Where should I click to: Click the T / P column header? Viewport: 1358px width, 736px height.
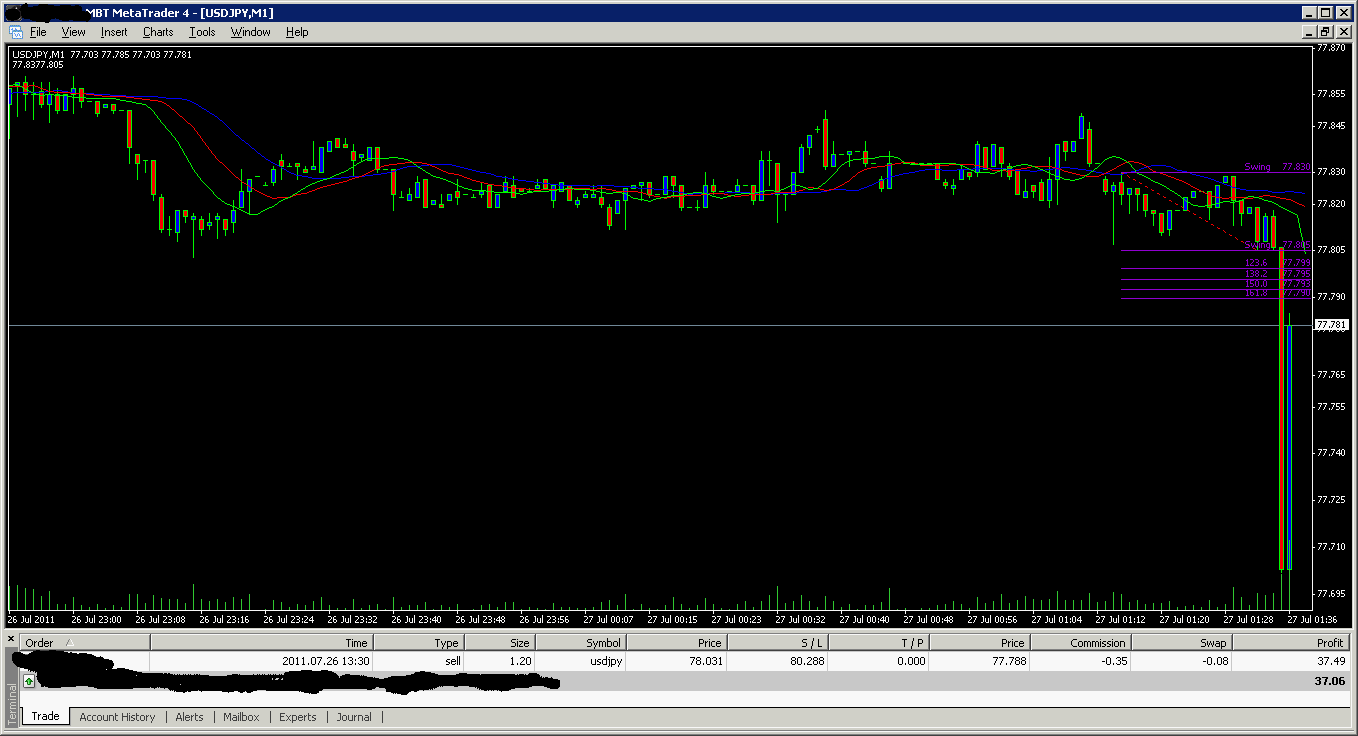point(880,643)
